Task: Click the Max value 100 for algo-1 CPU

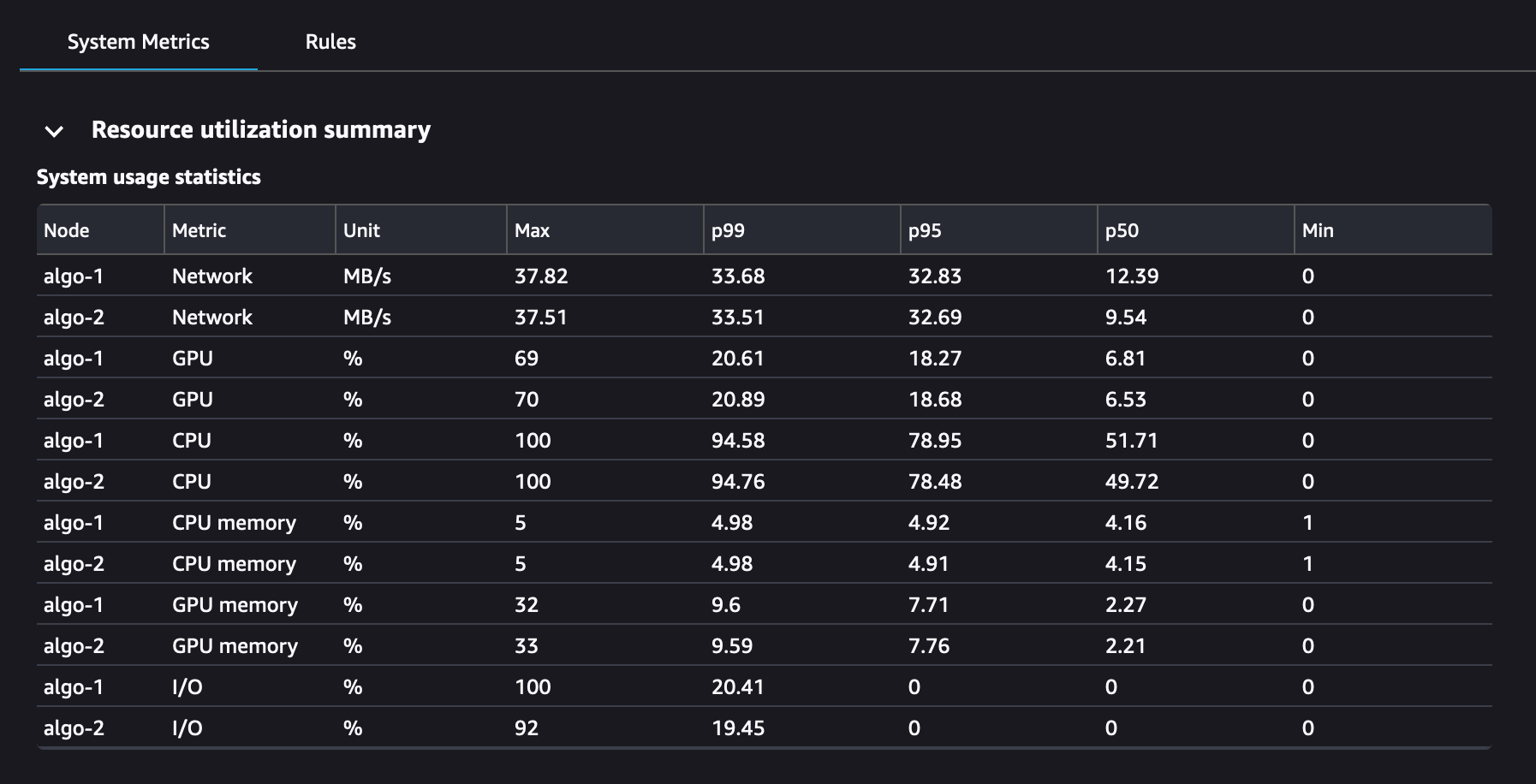Action: (532, 440)
